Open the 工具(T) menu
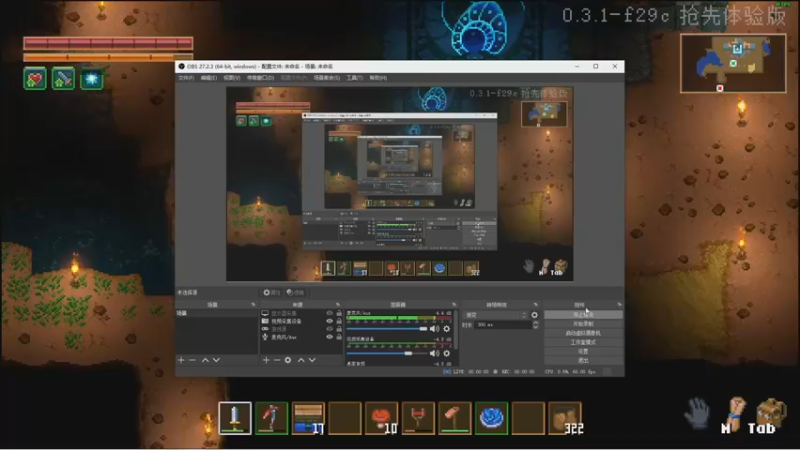The image size is (800, 450). coord(355,78)
